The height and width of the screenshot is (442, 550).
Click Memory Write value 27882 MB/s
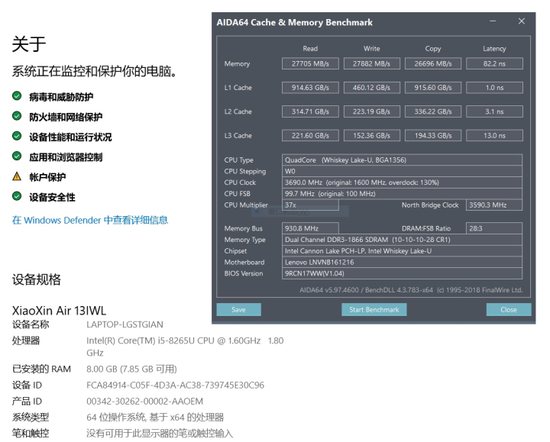coord(372,63)
